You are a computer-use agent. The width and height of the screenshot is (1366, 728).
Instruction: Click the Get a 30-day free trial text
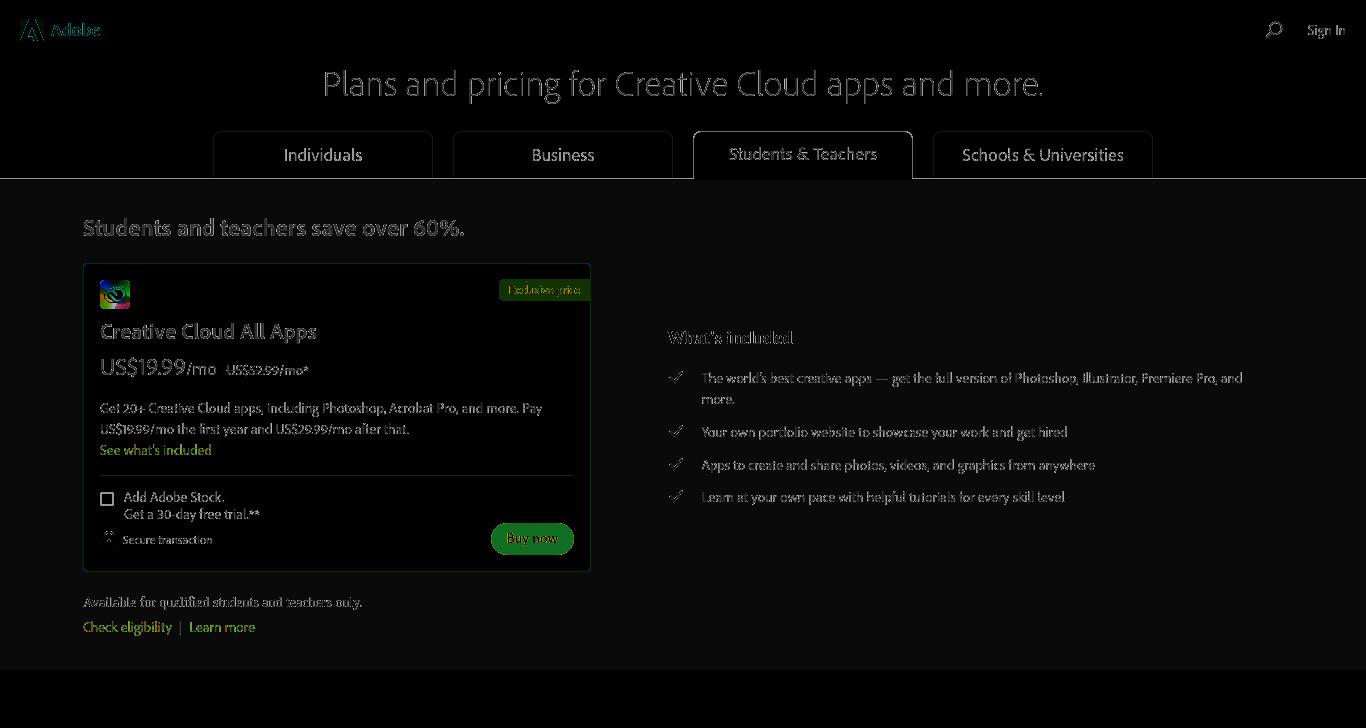click(192, 514)
